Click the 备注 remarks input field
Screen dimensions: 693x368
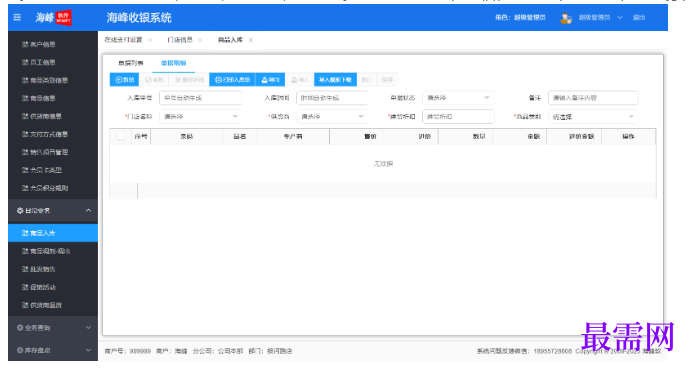coord(593,98)
